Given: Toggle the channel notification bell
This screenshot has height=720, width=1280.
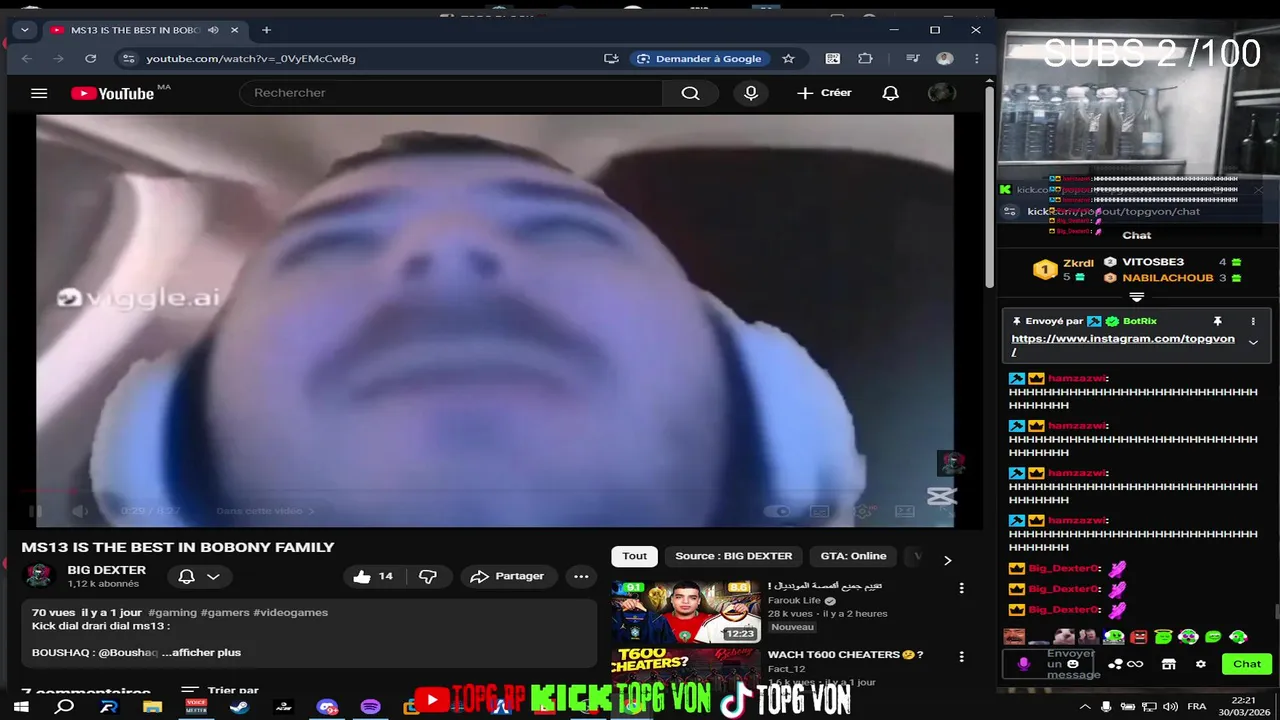Looking at the screenshot, I should [x=186, y=576].
